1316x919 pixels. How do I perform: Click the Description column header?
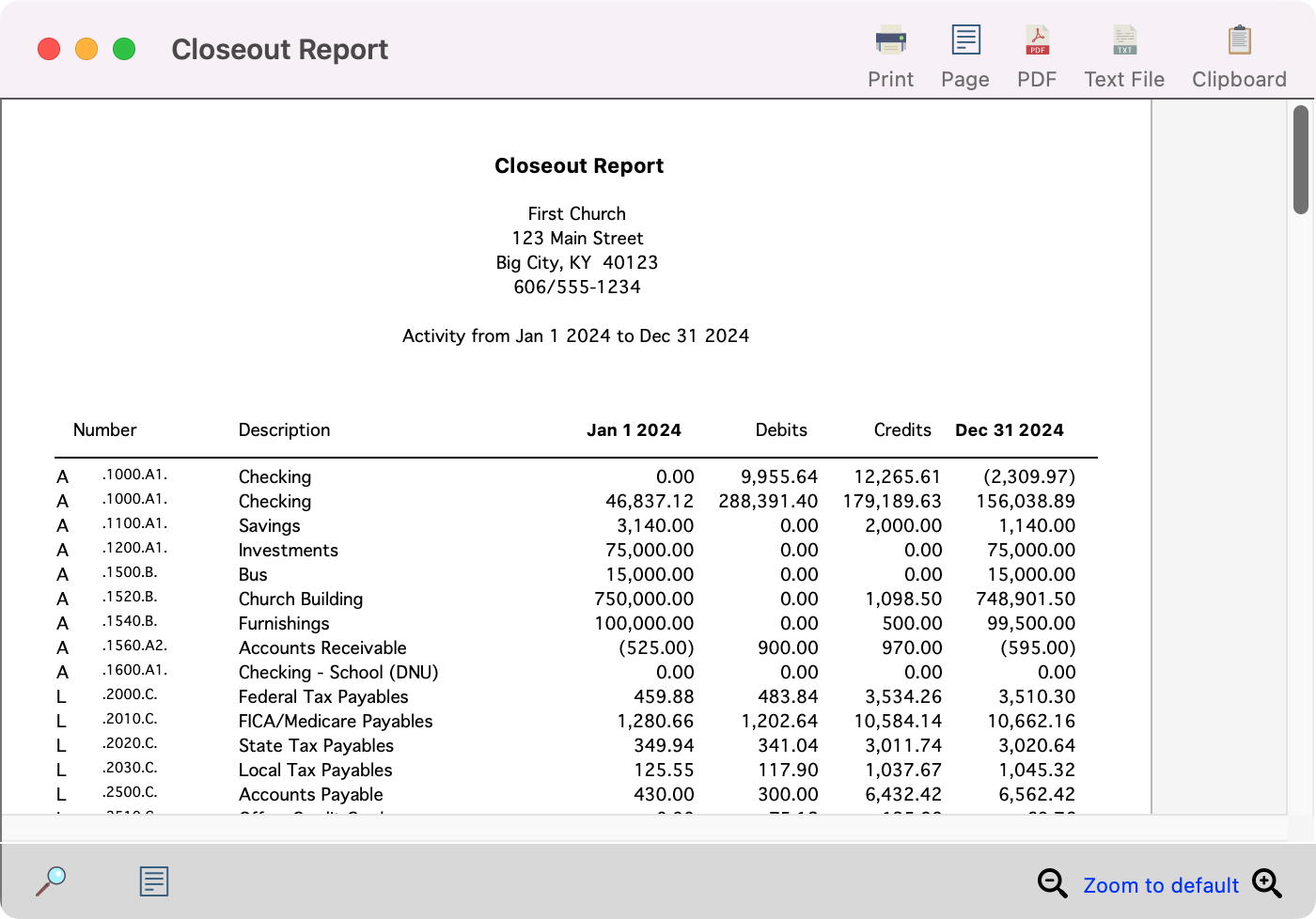coord(284,429)
